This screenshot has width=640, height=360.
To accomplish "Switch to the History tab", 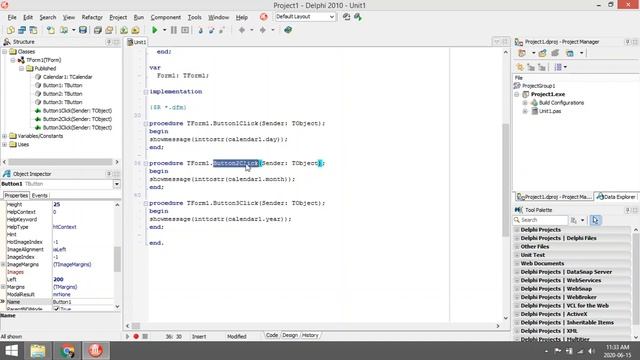I will (310, 336).
